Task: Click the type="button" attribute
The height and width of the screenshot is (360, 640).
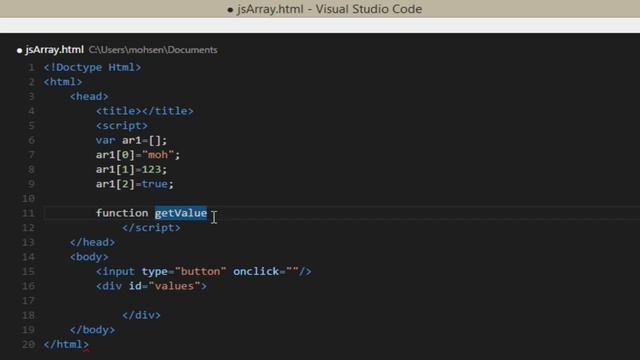Action: tap(184, 271)
